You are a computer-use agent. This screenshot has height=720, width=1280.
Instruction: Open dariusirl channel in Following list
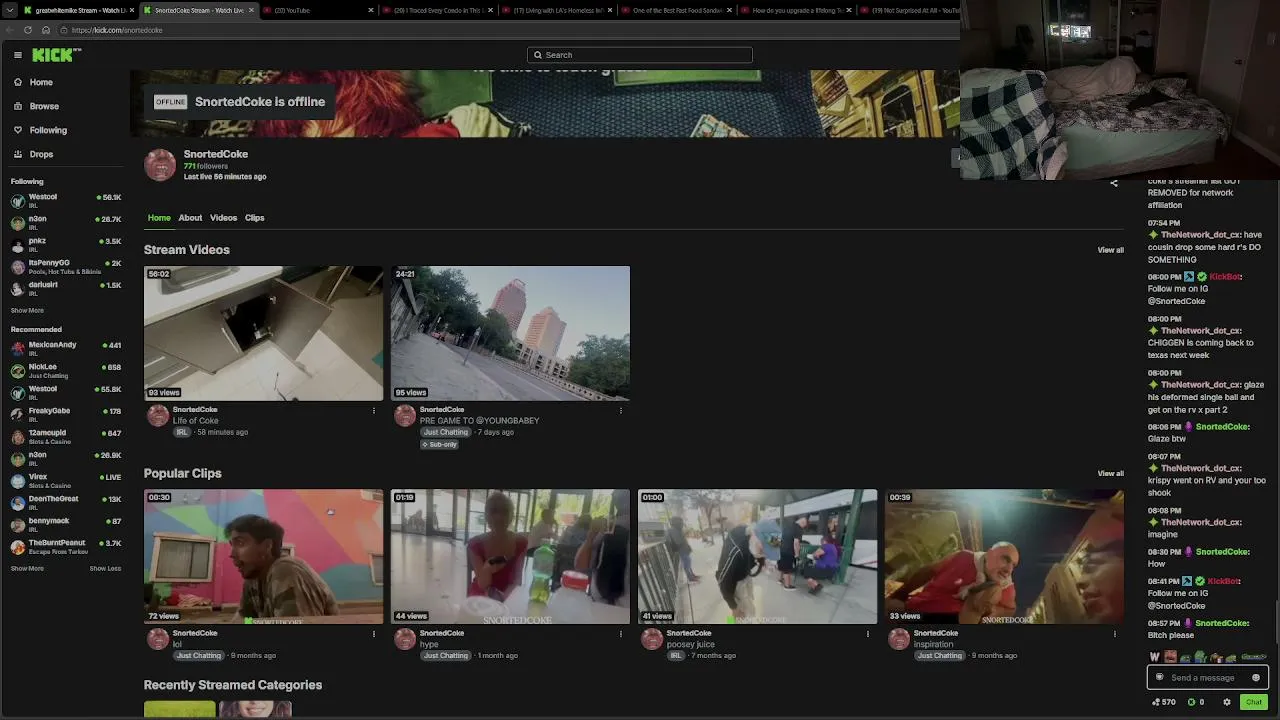pyautogui.click(x=65, y=289)
